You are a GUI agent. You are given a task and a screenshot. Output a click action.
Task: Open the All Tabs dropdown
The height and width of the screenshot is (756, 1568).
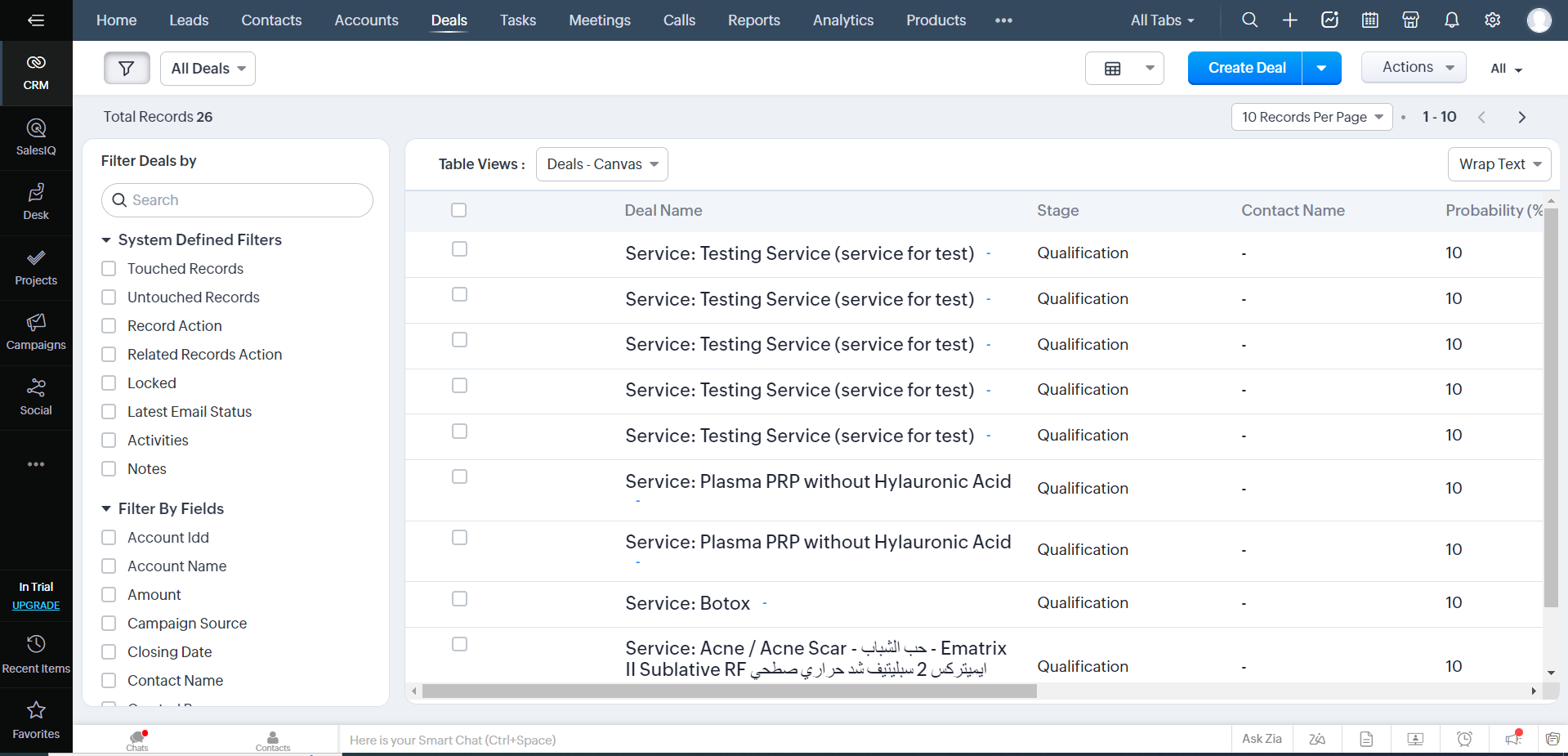click(1162, 20)
